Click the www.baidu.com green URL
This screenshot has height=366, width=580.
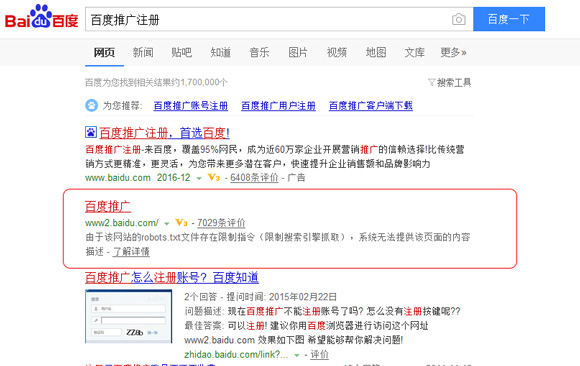[x=118, y=178]
